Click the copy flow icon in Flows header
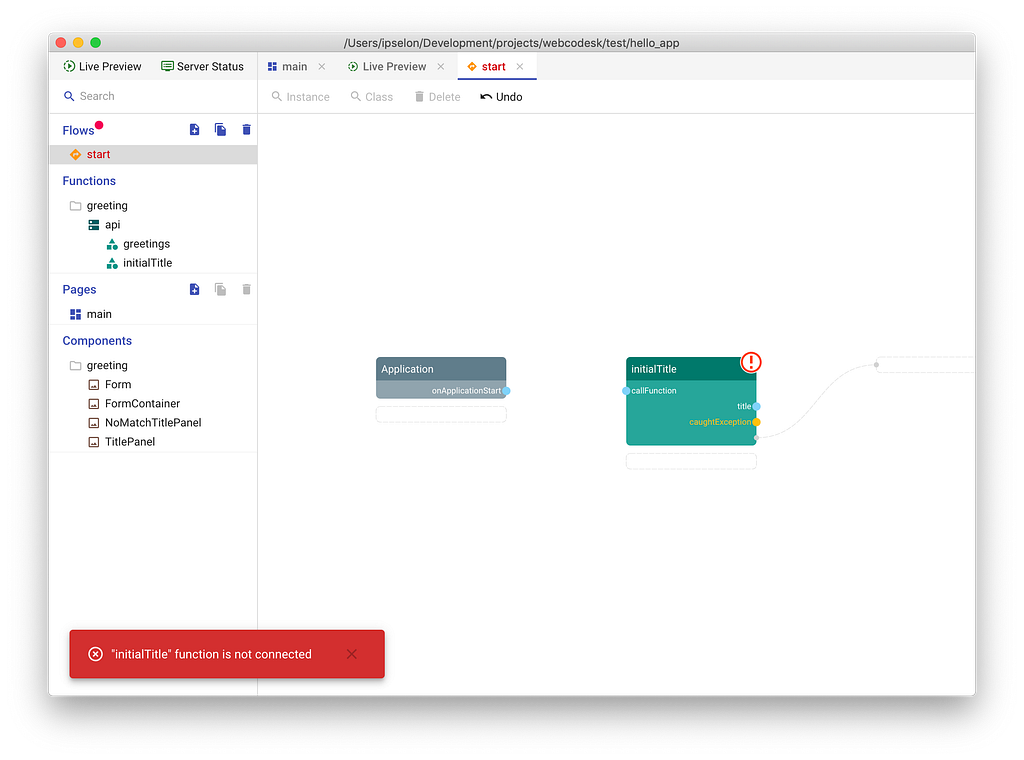Image resolution: width=1024 pixels, height=760 pixels. click(x=220, y=129)
